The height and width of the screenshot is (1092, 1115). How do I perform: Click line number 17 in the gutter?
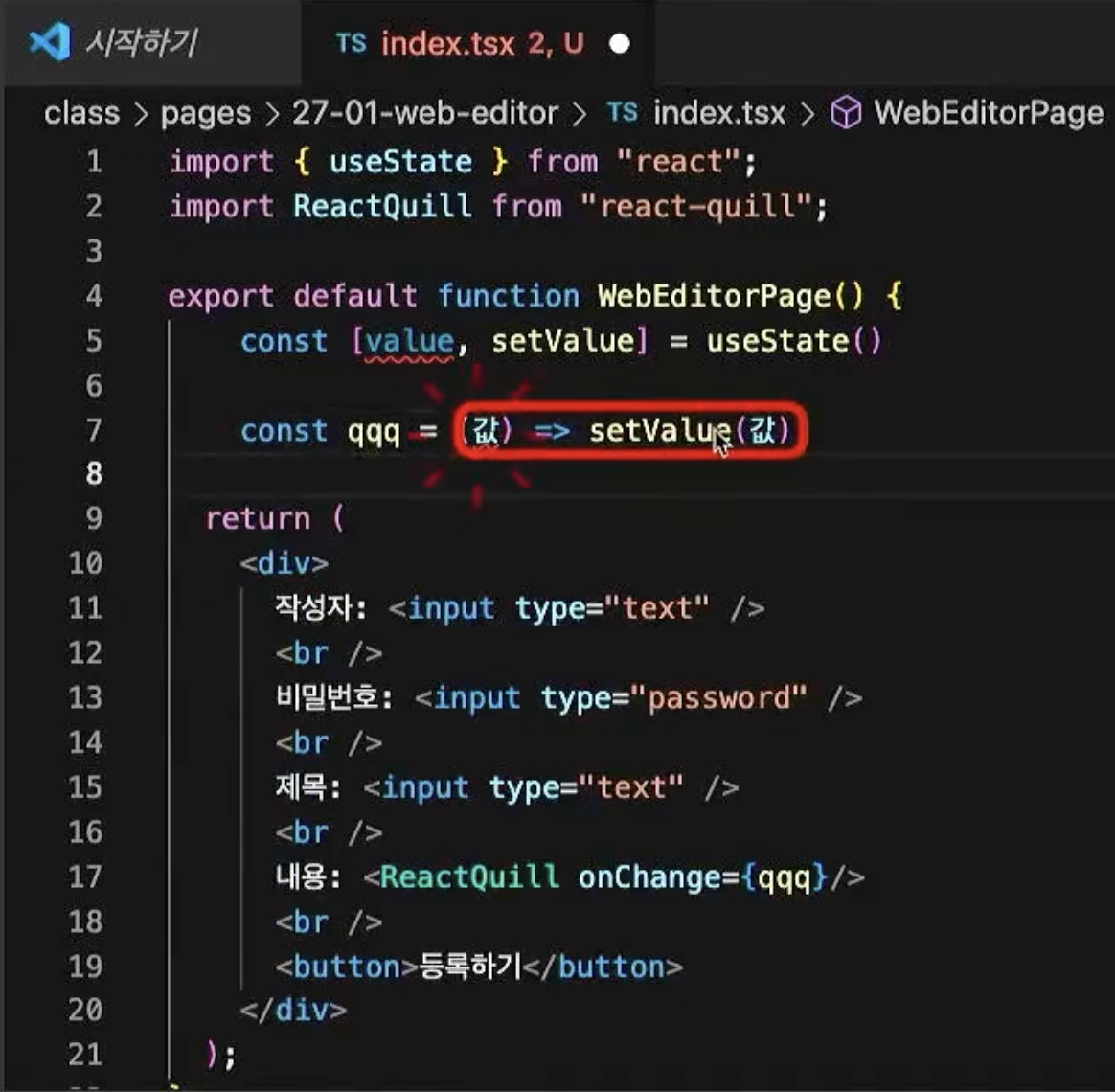tap(85, 876)
